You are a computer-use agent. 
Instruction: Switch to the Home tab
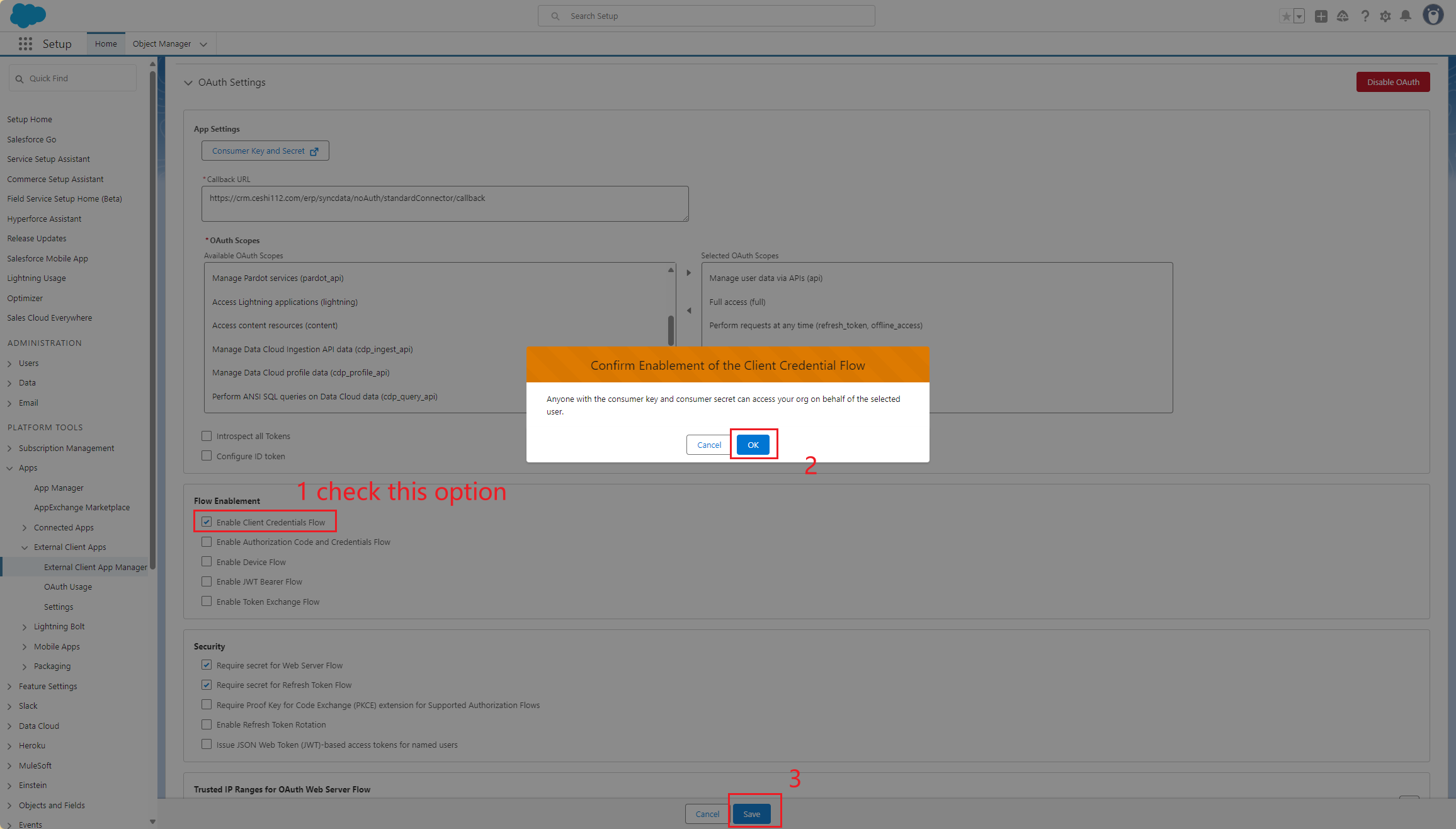106,43
